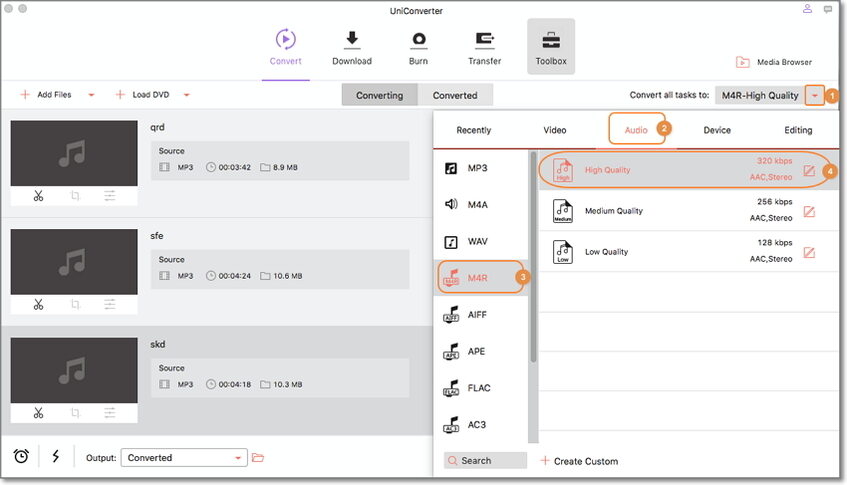The height and width of the screenshot is (485, 847).
Task: Choose M4A format in the list
Action: click(x=481, y=204)
